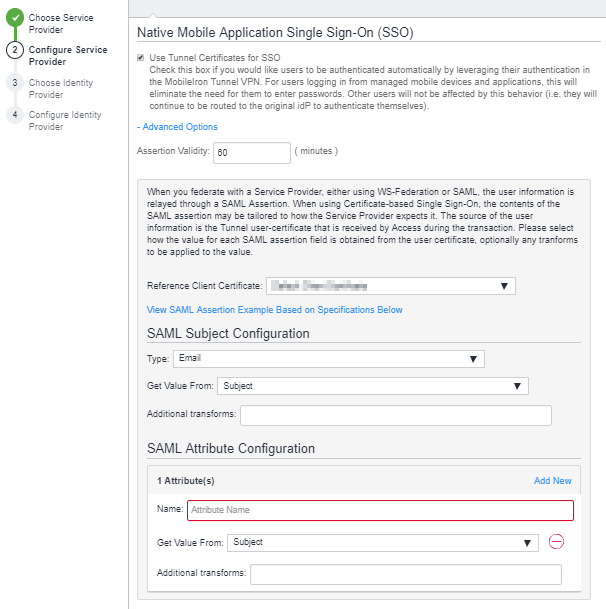
Task: Click the step 4 circle icon
Action: [14, 115]
